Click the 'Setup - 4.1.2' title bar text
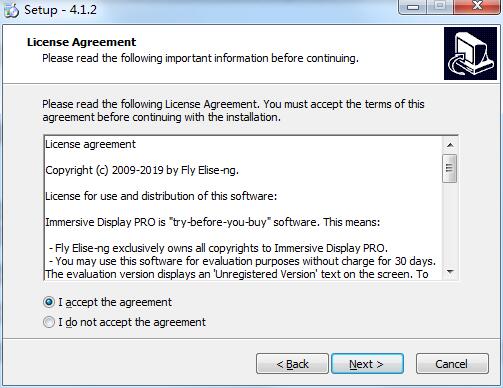 (x=60, y=10)
